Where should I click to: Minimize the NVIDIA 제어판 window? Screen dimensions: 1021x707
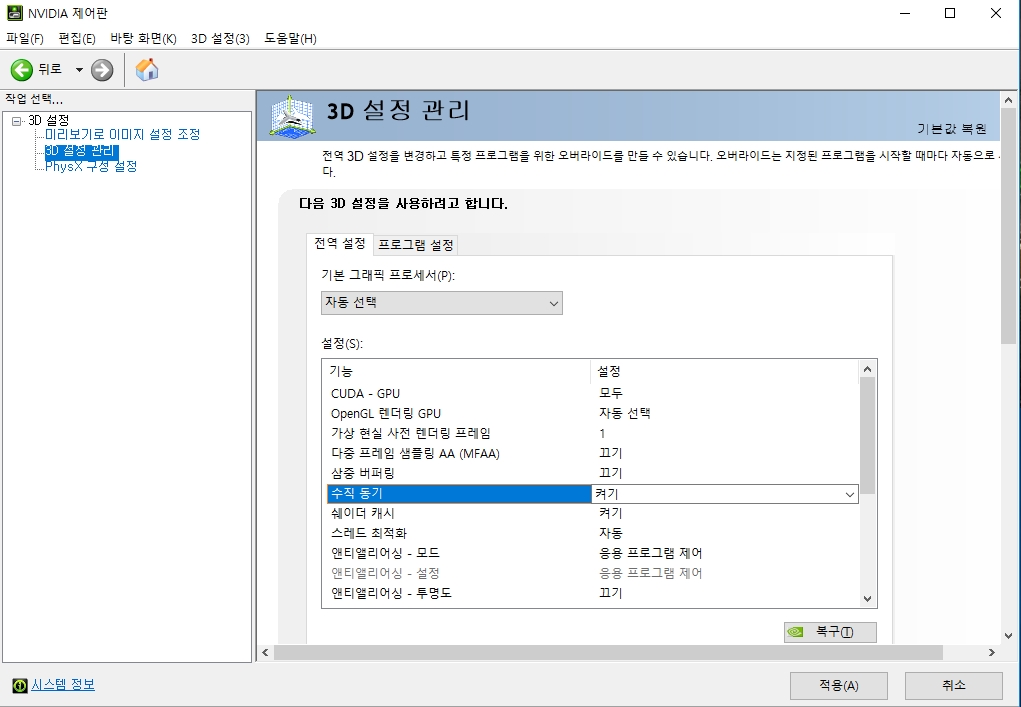coord(904,13)
